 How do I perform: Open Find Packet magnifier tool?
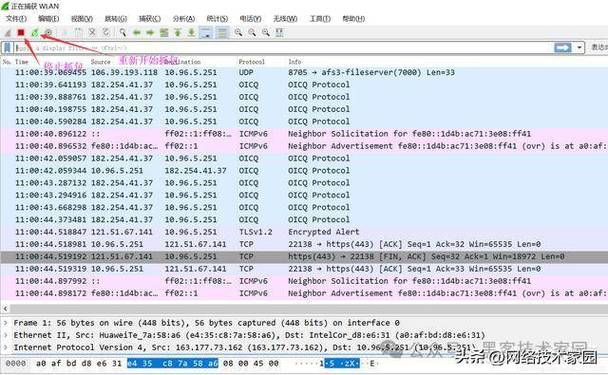click(x=123, y=33)
